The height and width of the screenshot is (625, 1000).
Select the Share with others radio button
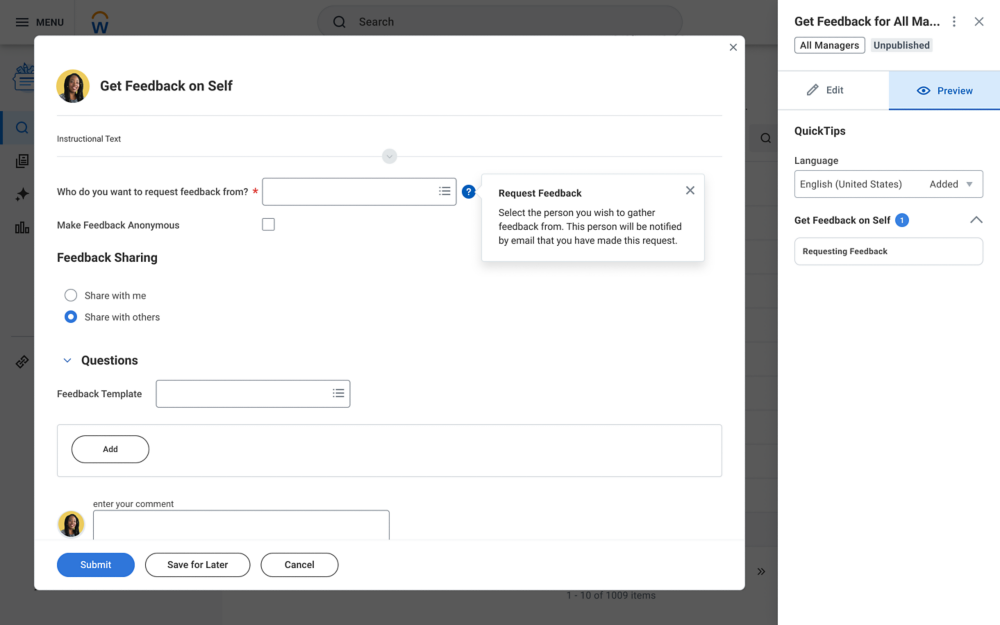click(71, 317)
